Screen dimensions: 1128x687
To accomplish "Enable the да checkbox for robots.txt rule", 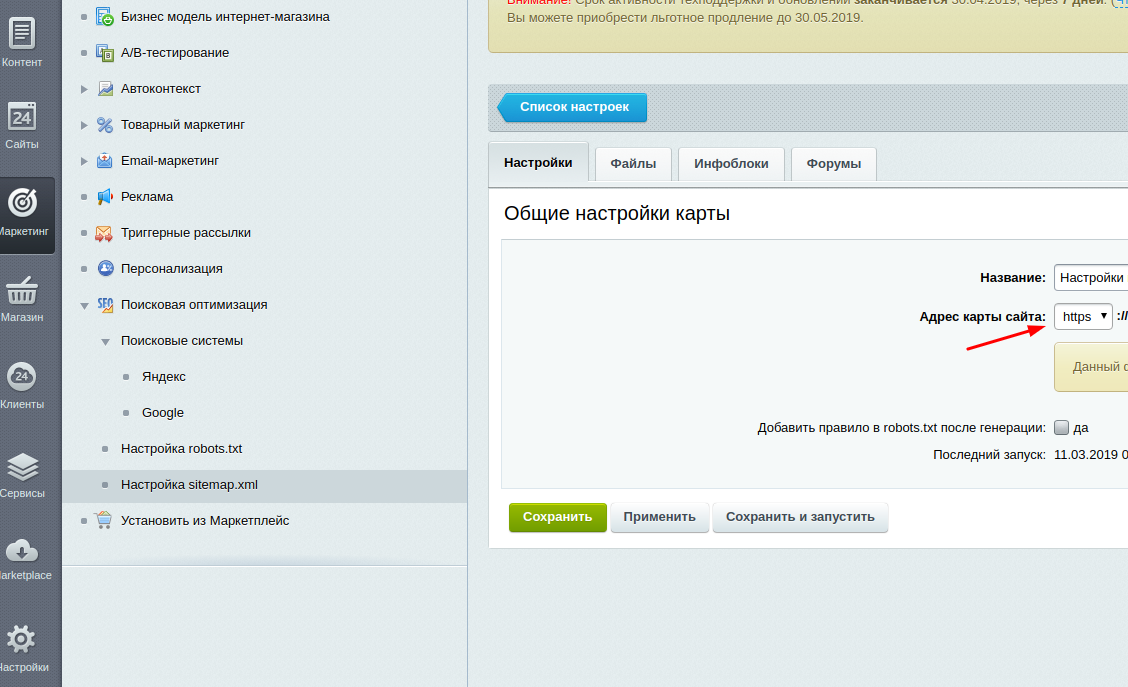I will point(1061,427).
